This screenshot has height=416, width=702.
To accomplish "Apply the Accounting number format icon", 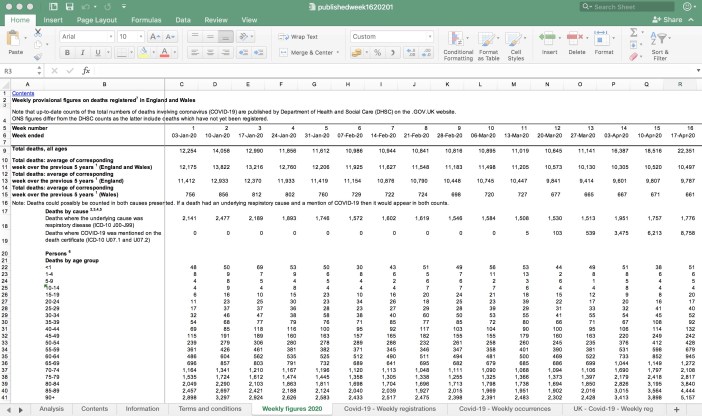I will click(356, 53).
